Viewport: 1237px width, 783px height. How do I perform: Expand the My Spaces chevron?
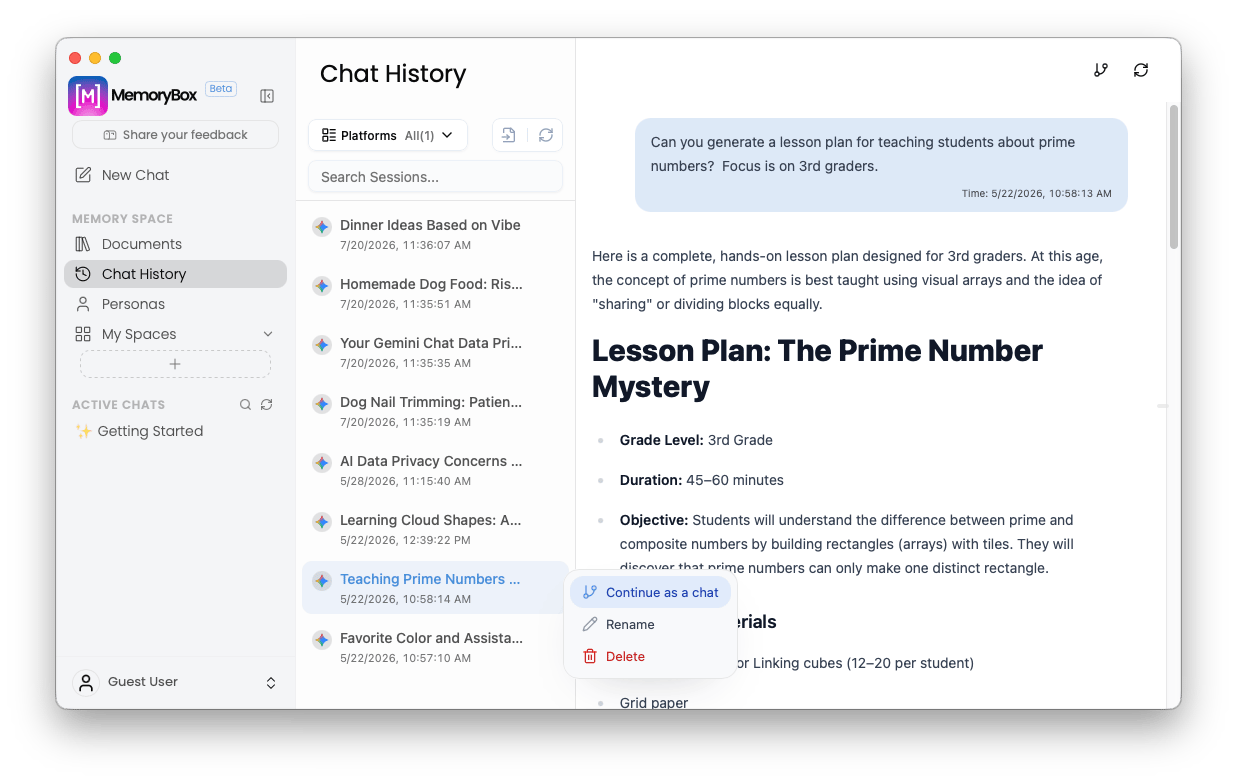click(x=267, y=334)
